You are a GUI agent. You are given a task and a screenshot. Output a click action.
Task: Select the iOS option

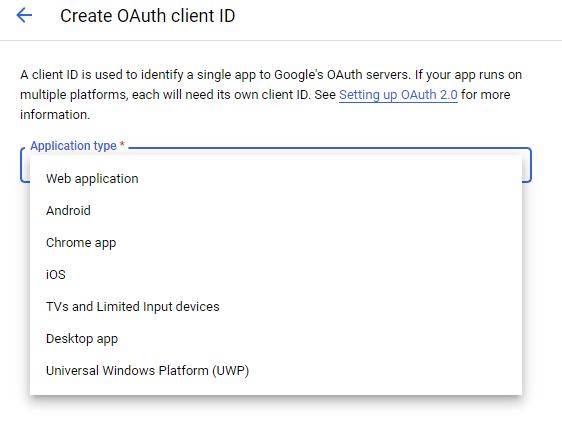[276, 274]
